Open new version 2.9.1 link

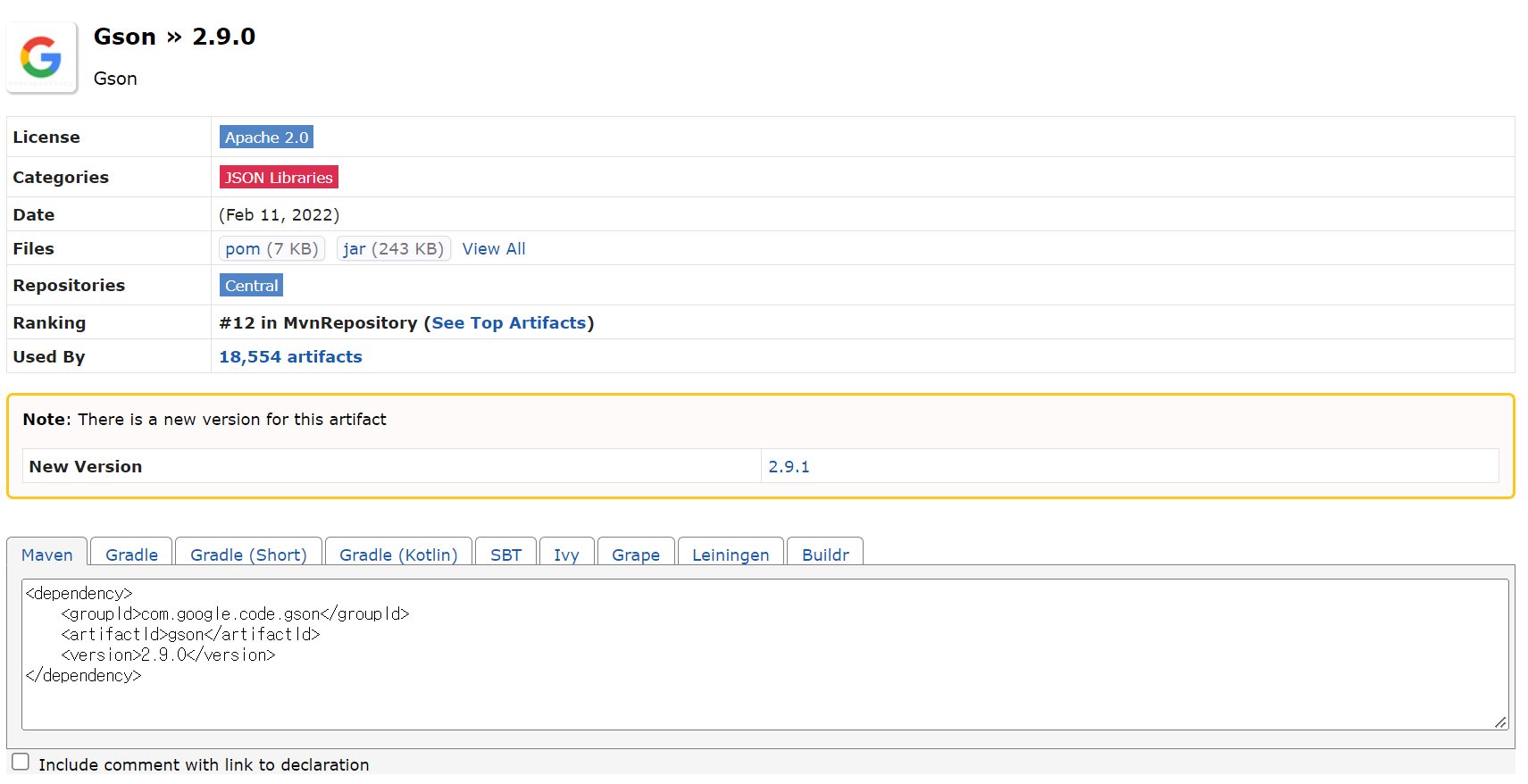click(789, 467)
